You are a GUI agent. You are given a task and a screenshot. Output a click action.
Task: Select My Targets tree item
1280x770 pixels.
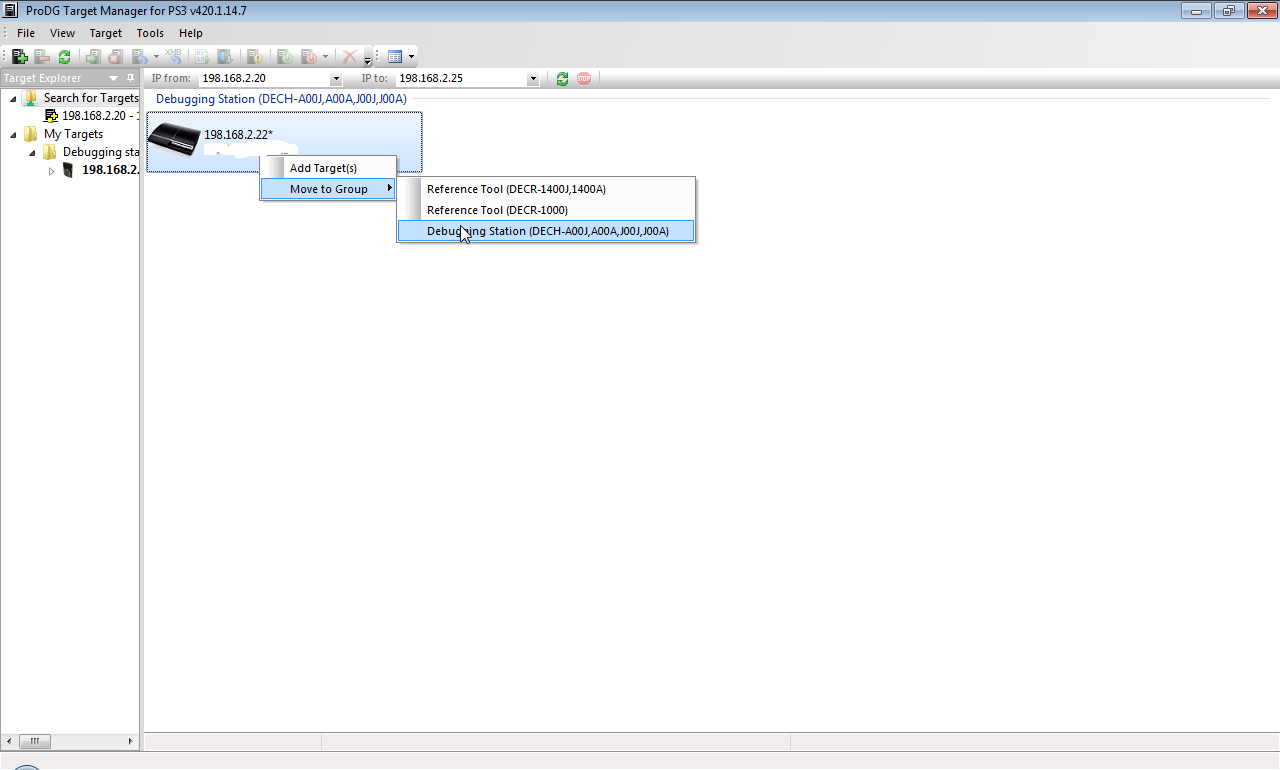click(73, 134)
